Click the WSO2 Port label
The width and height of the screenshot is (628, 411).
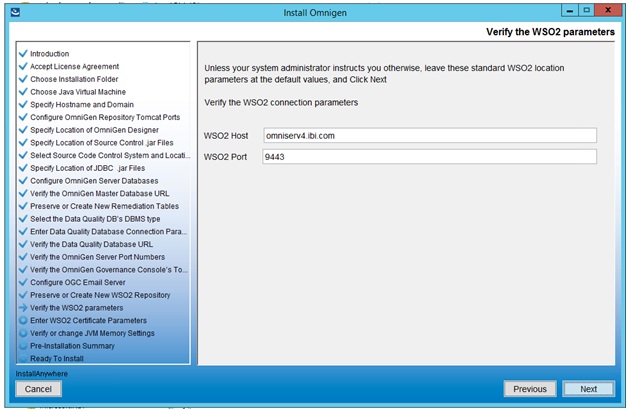click(x=225, y=157)
